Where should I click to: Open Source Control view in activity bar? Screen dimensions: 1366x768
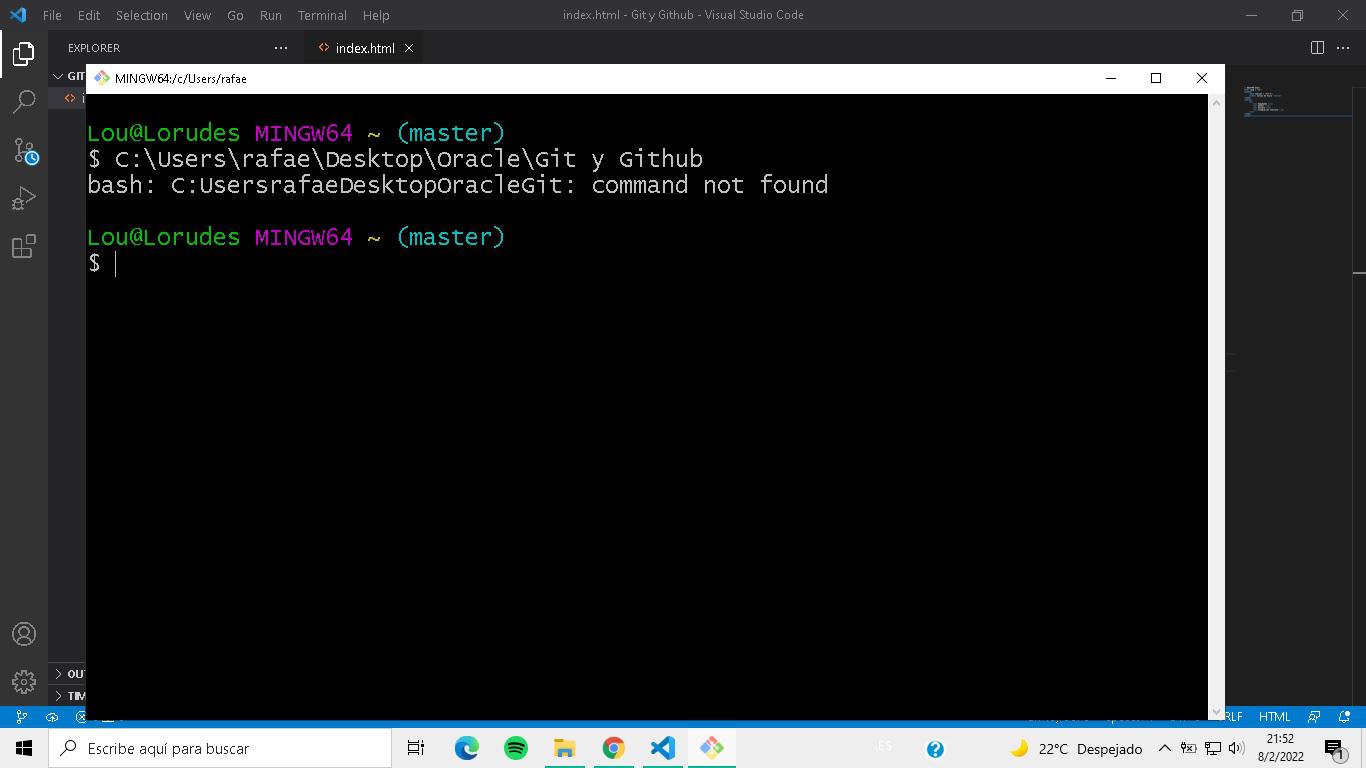click(x=24, y=150)
